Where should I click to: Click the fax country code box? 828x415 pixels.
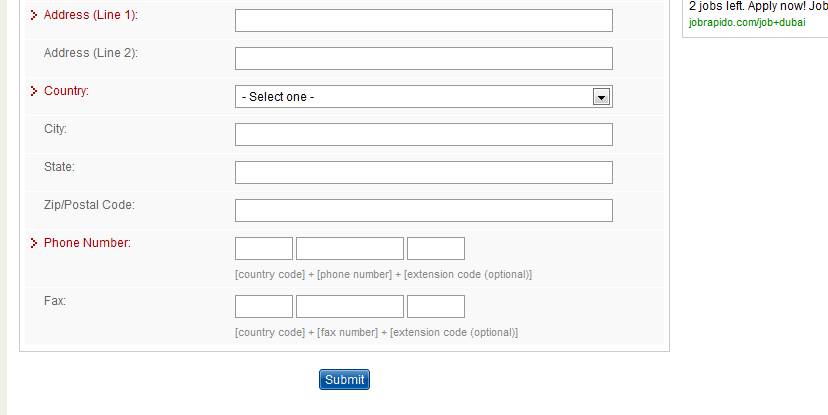pos(264,307)
